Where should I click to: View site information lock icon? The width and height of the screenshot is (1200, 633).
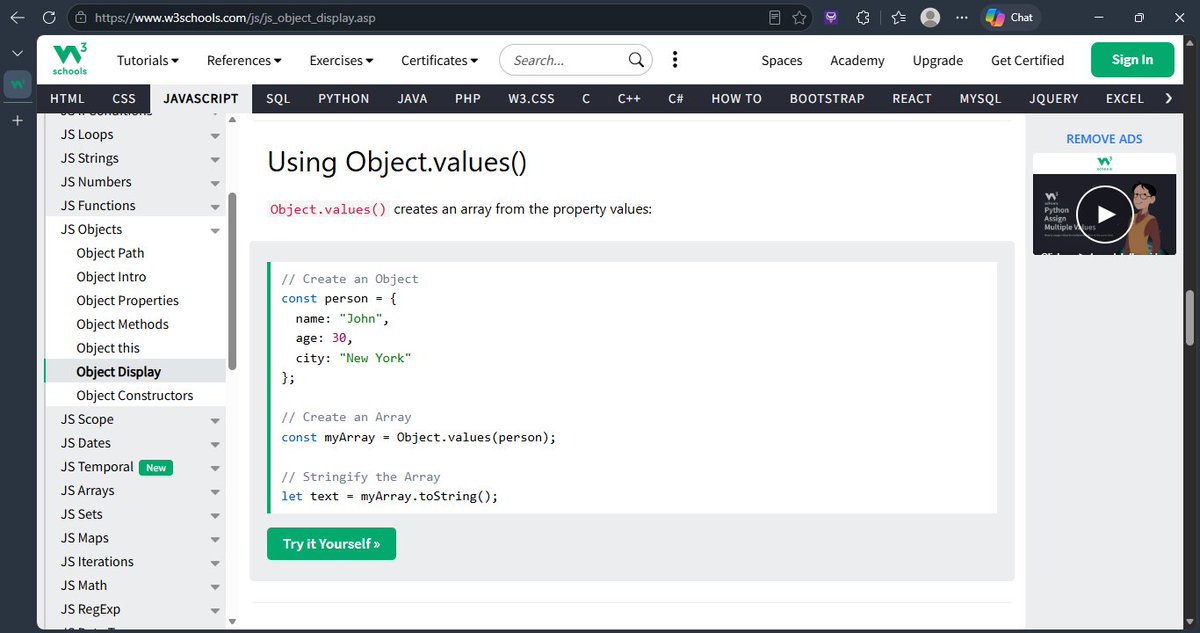[81, 17]
